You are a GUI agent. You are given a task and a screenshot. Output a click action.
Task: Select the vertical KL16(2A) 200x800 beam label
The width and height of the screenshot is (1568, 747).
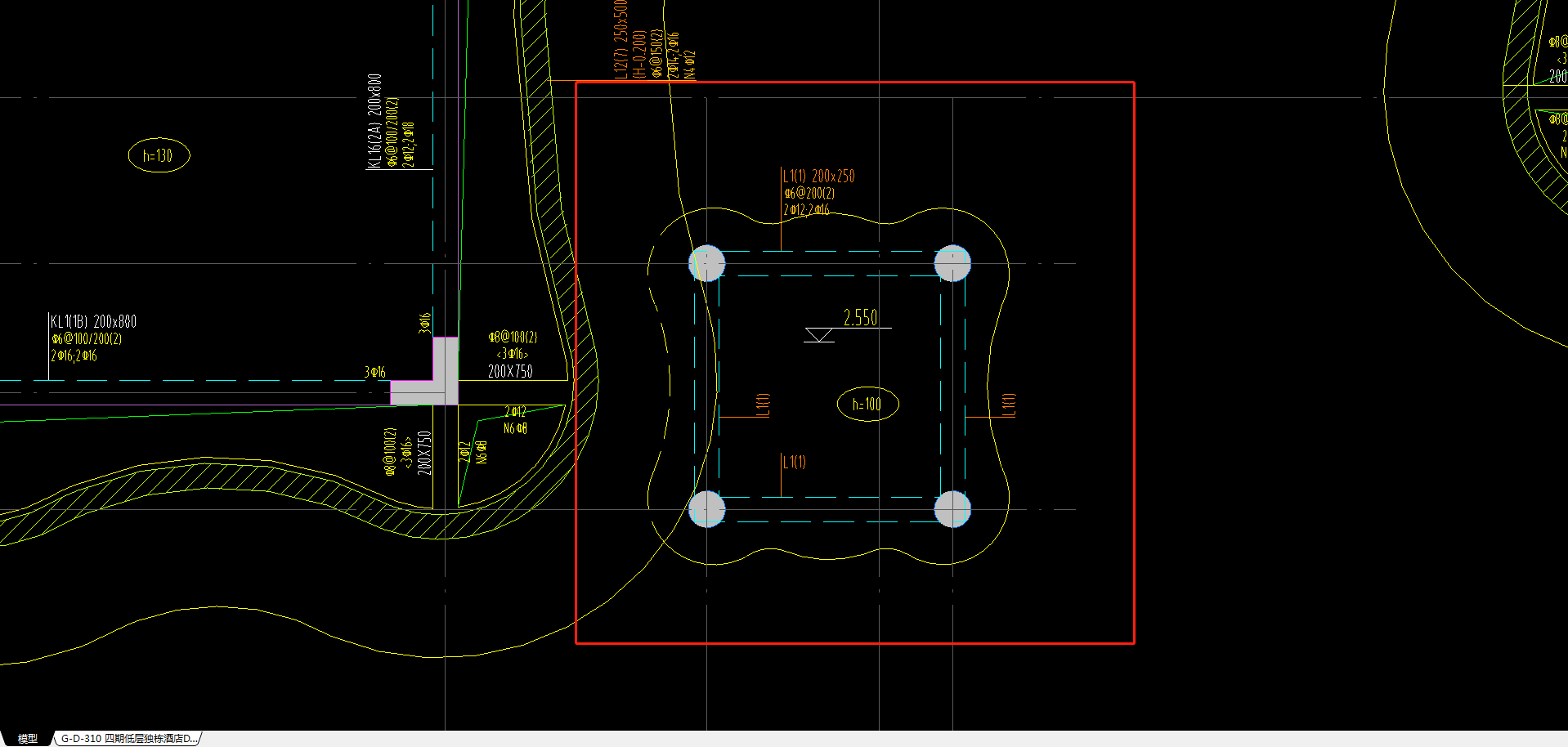(x=374, y=121)
